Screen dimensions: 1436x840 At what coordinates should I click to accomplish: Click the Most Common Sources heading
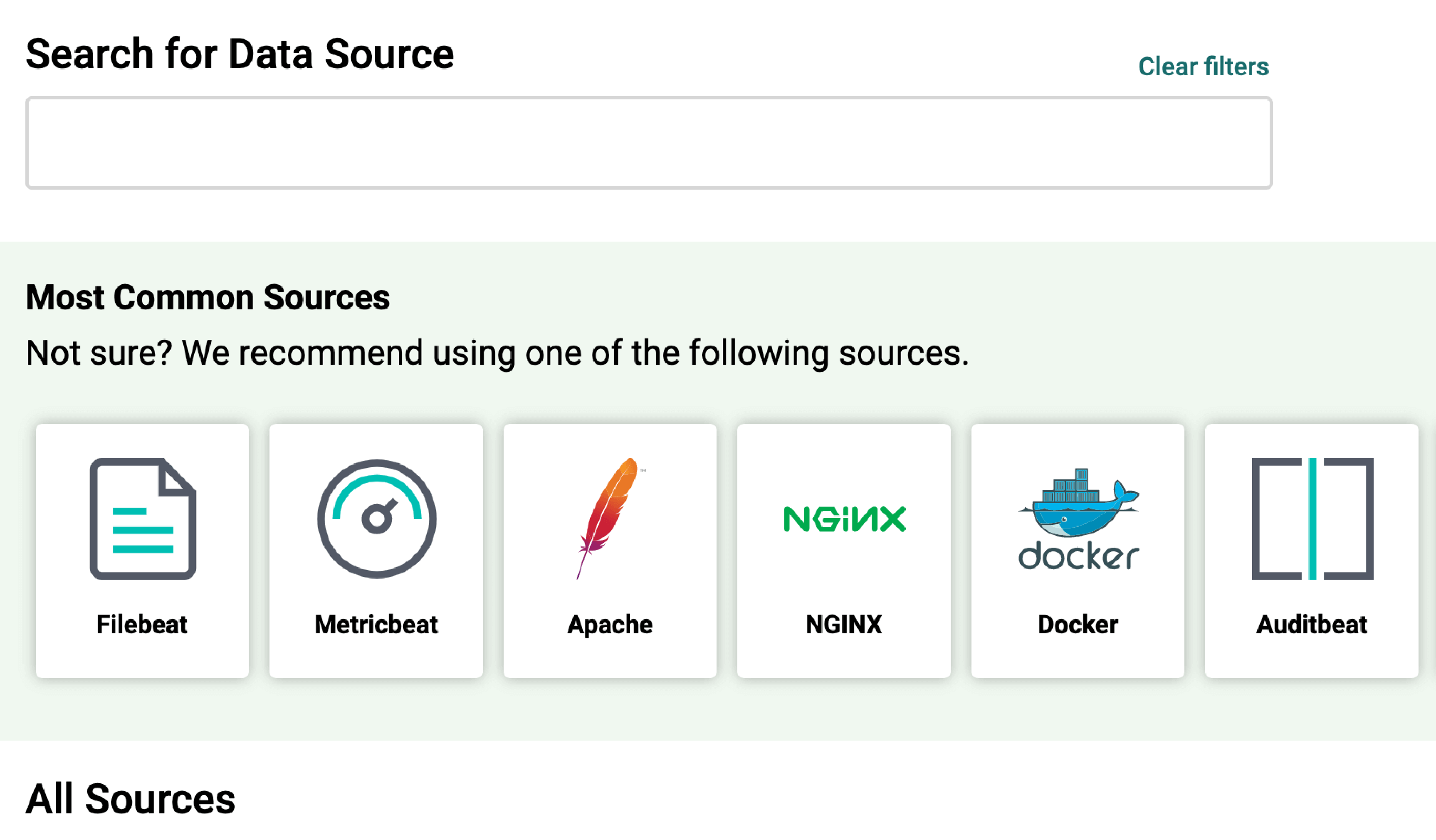[x=208, y=296]
